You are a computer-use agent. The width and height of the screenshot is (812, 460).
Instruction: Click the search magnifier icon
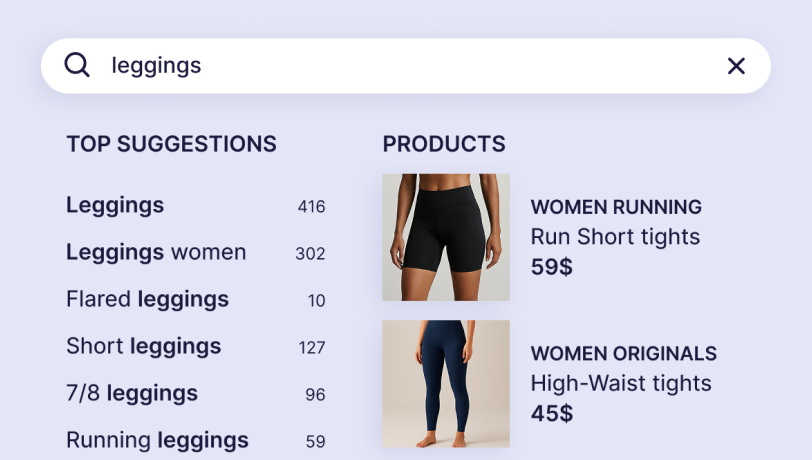(77, 65)
